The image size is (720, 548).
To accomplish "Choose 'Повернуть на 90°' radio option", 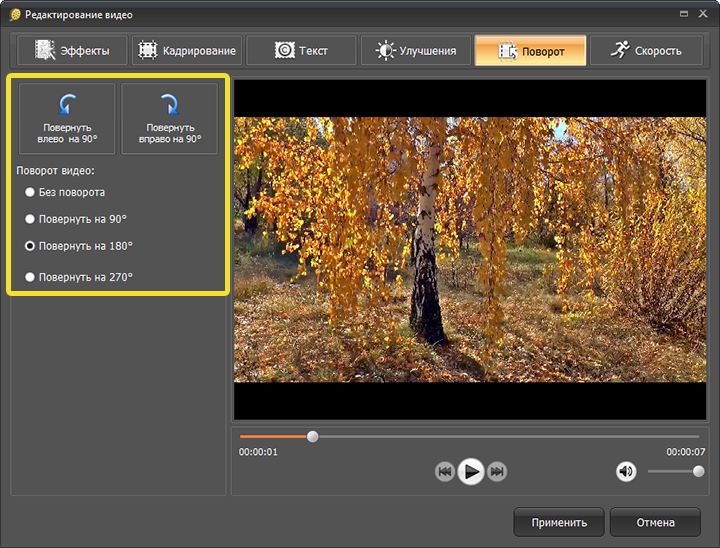I will click(x=30, y=218).
